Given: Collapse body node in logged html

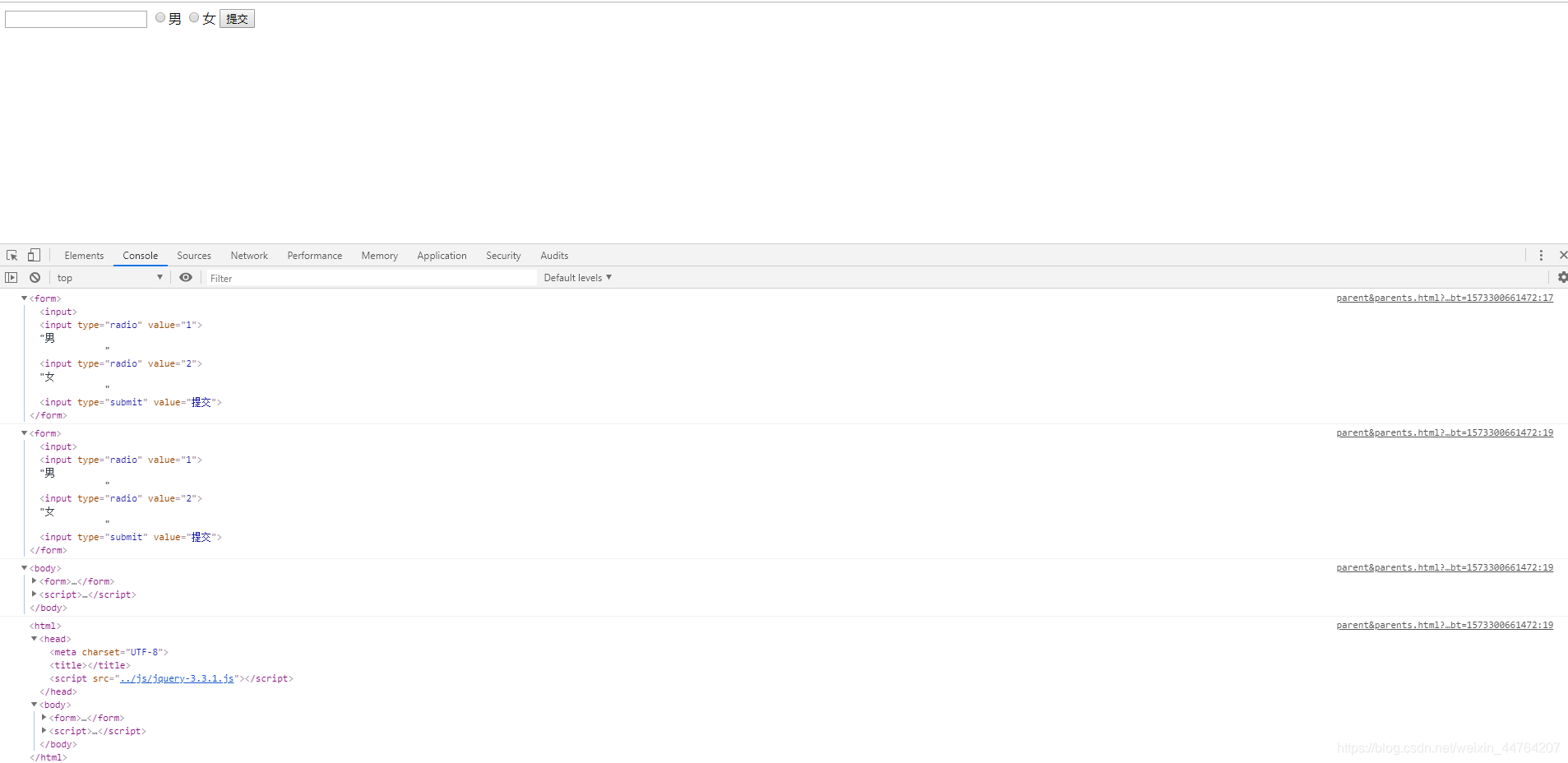Looking at the screenshot, I should (34, 705).
